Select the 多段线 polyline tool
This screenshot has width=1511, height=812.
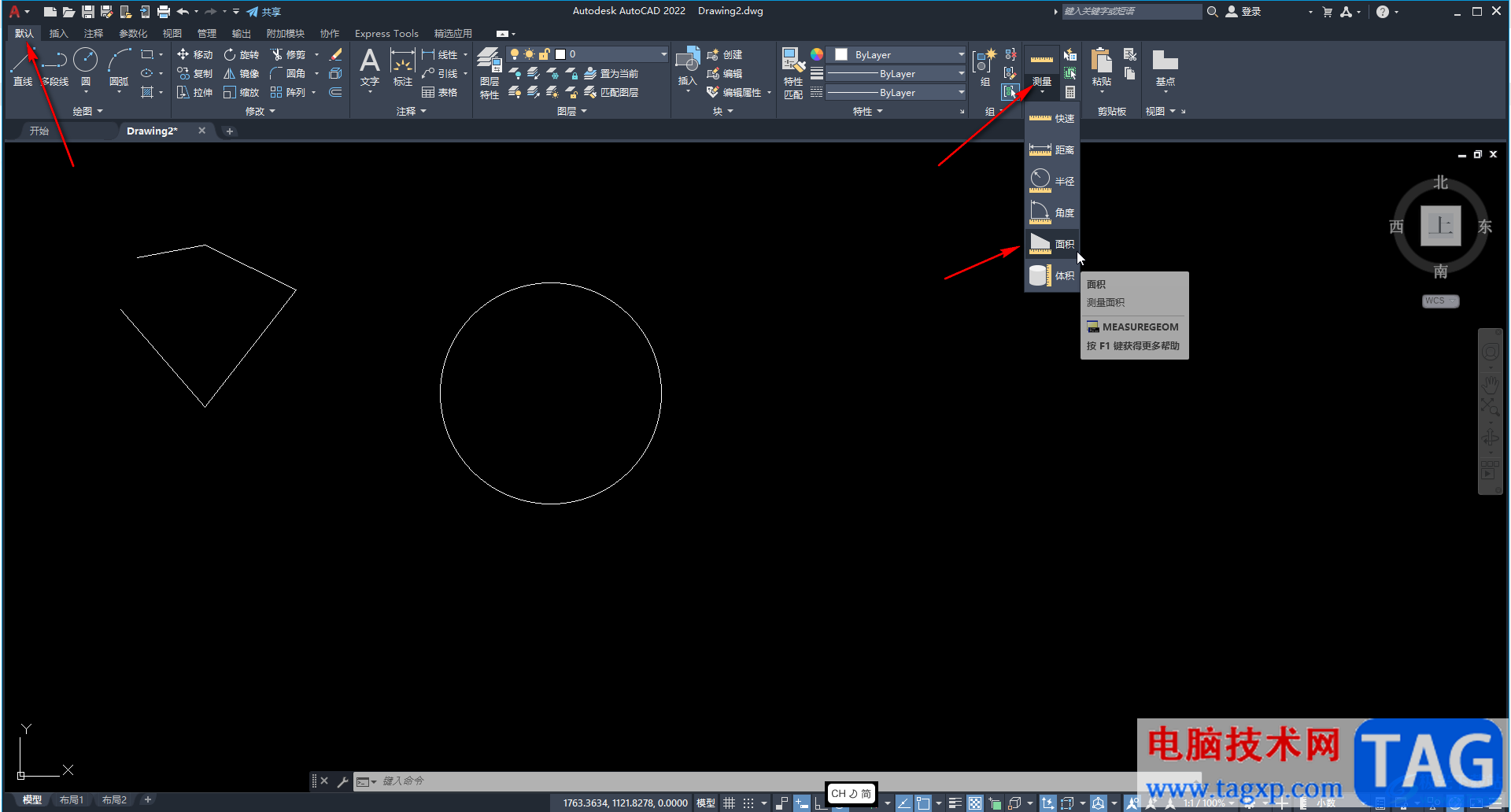point(54,67)
